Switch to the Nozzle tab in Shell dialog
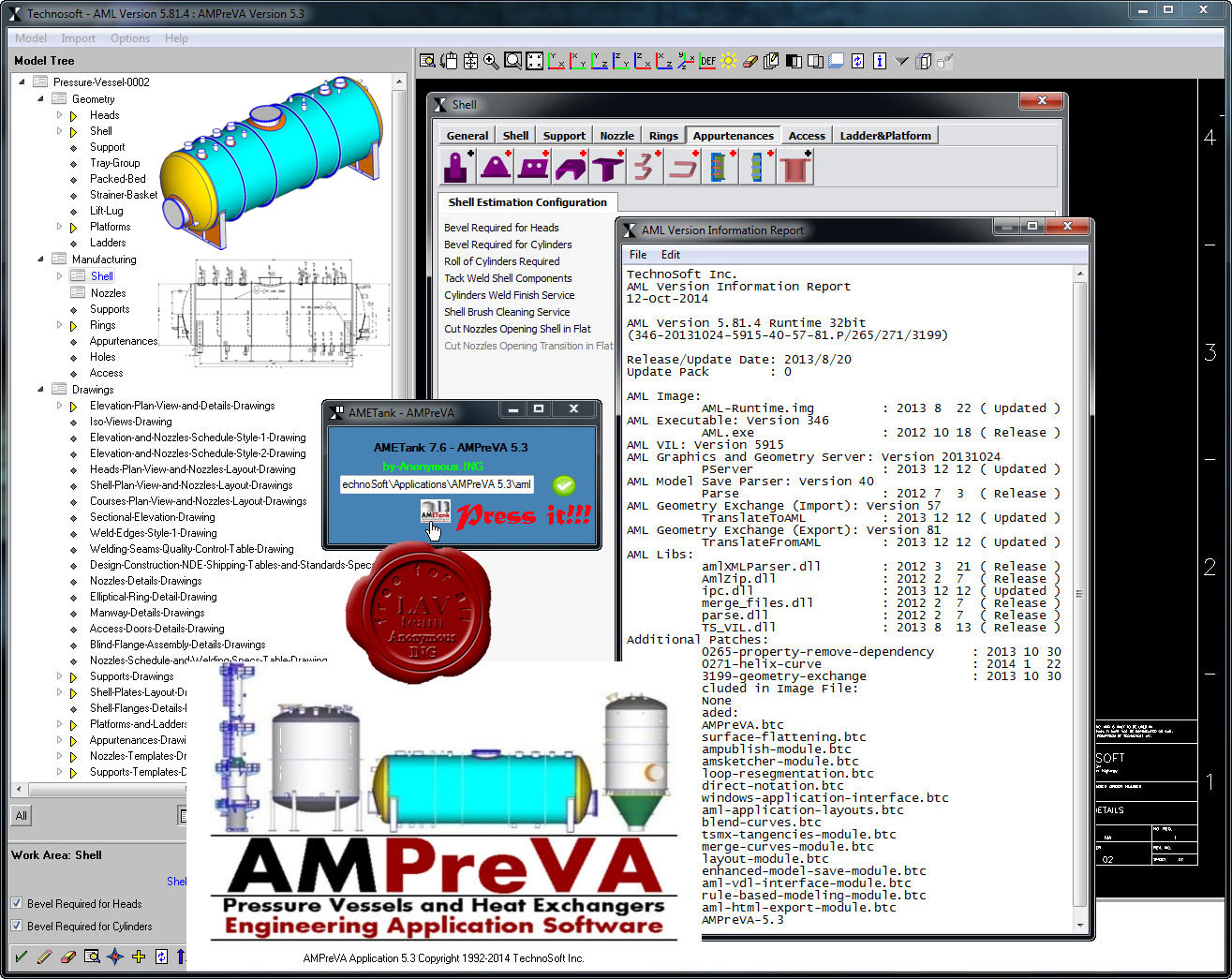 coord(617,136)
